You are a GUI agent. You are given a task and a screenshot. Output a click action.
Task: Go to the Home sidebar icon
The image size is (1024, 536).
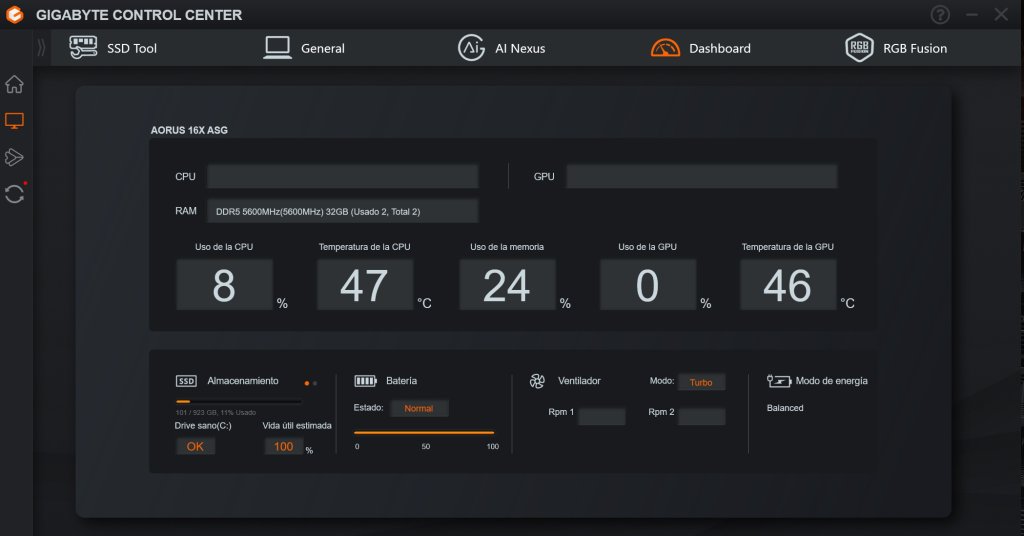pyautogui.click(x=14, y=84)
